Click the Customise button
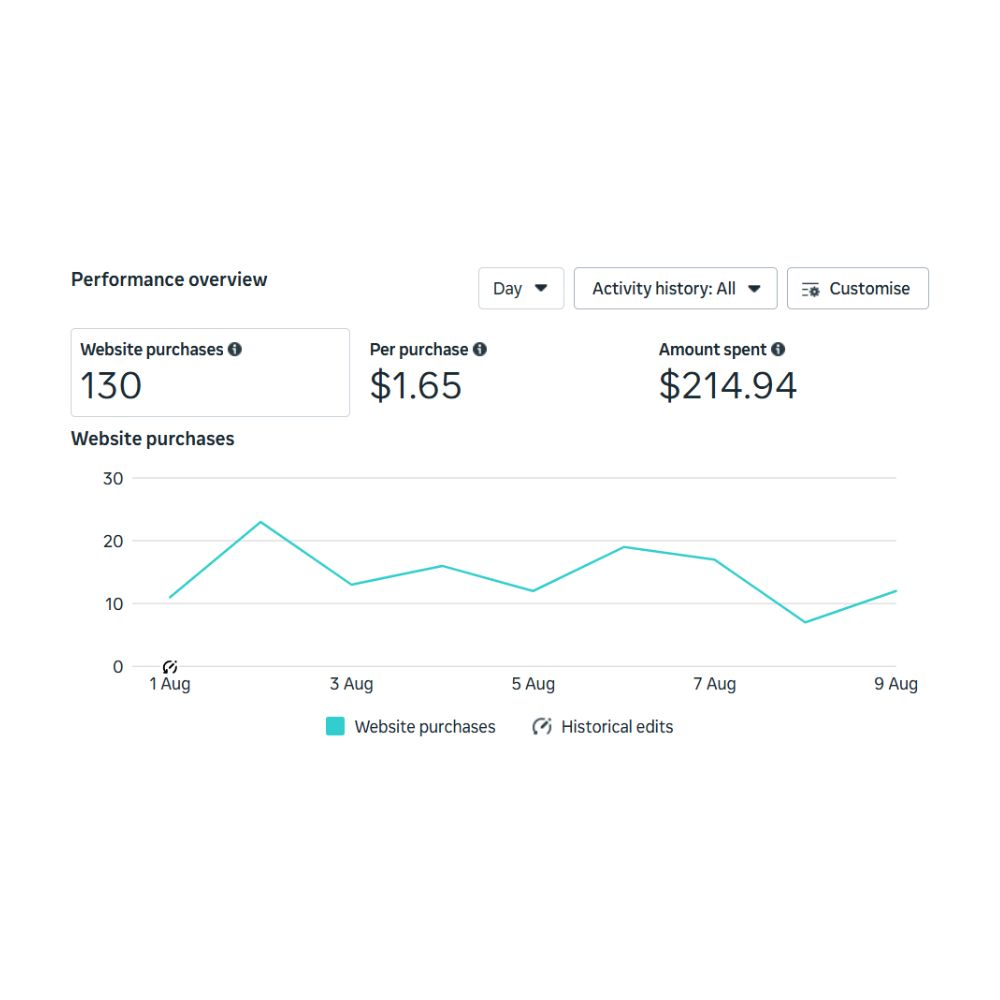 [858, 288]
